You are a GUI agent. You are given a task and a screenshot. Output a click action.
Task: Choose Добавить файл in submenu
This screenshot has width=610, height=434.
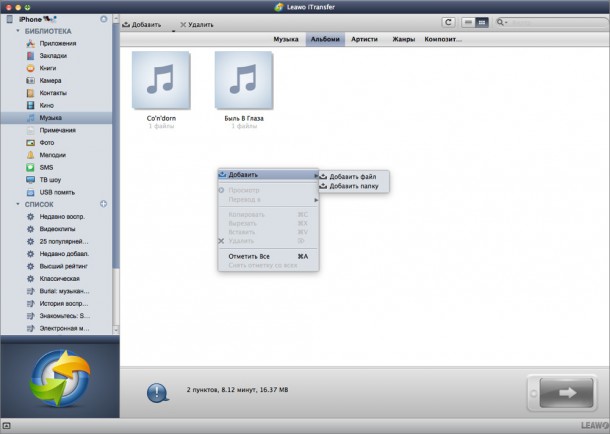354,177
